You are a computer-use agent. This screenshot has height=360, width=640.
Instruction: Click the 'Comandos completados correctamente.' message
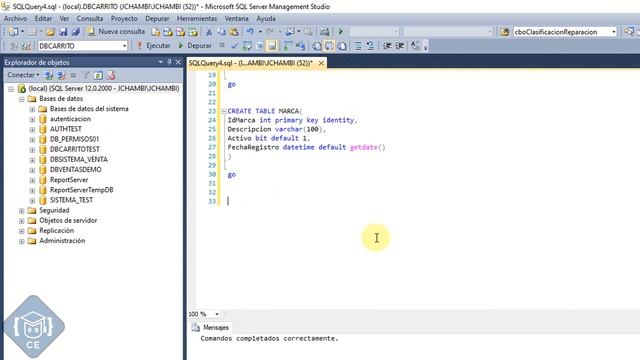point(269,338)
